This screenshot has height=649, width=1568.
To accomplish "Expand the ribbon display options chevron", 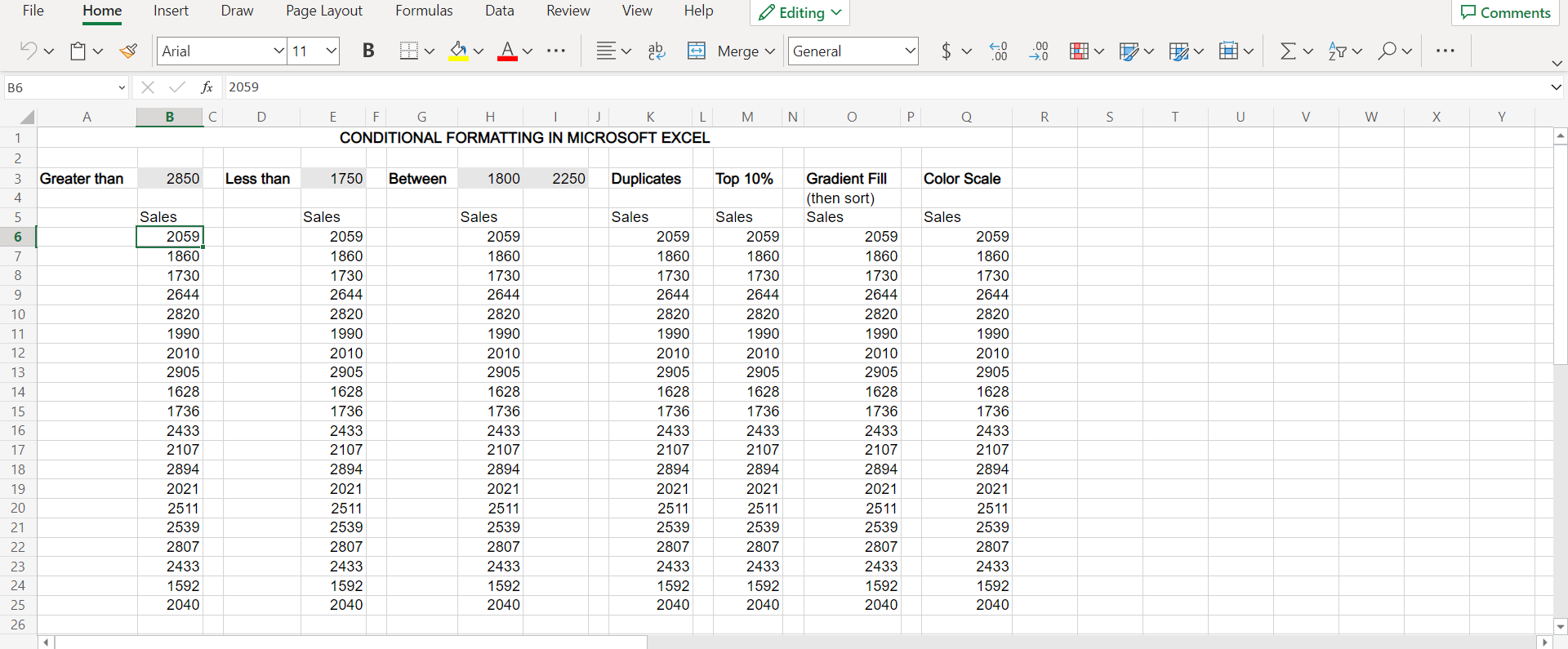I will tap(1557, 63).
